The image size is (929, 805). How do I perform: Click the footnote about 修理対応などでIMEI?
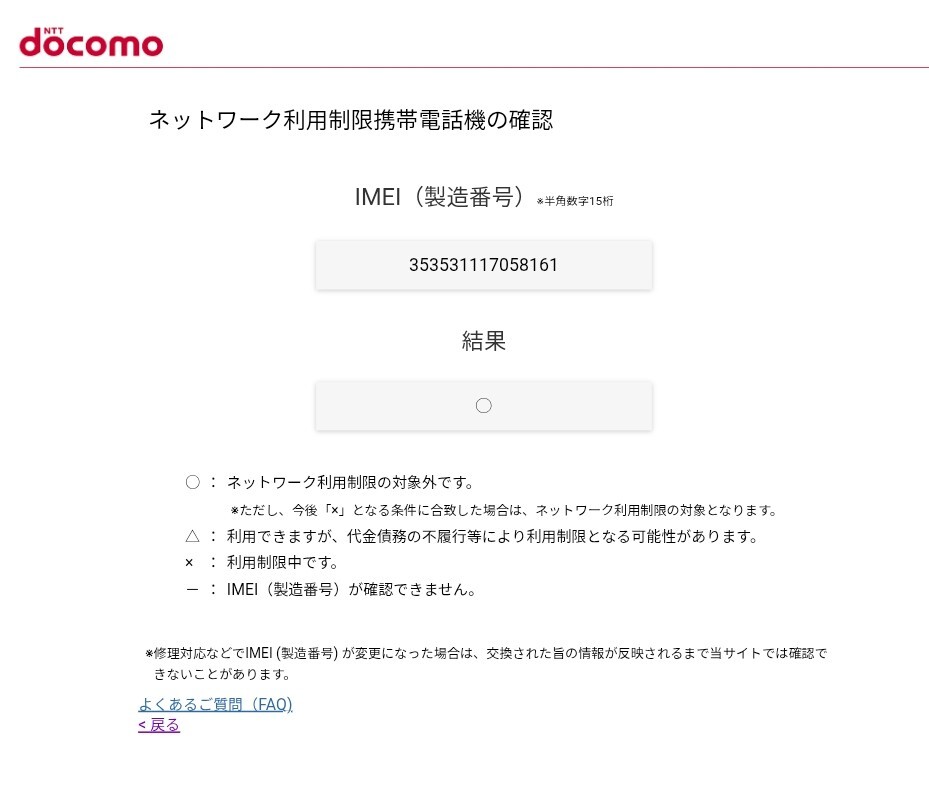[x=486, y=663]
